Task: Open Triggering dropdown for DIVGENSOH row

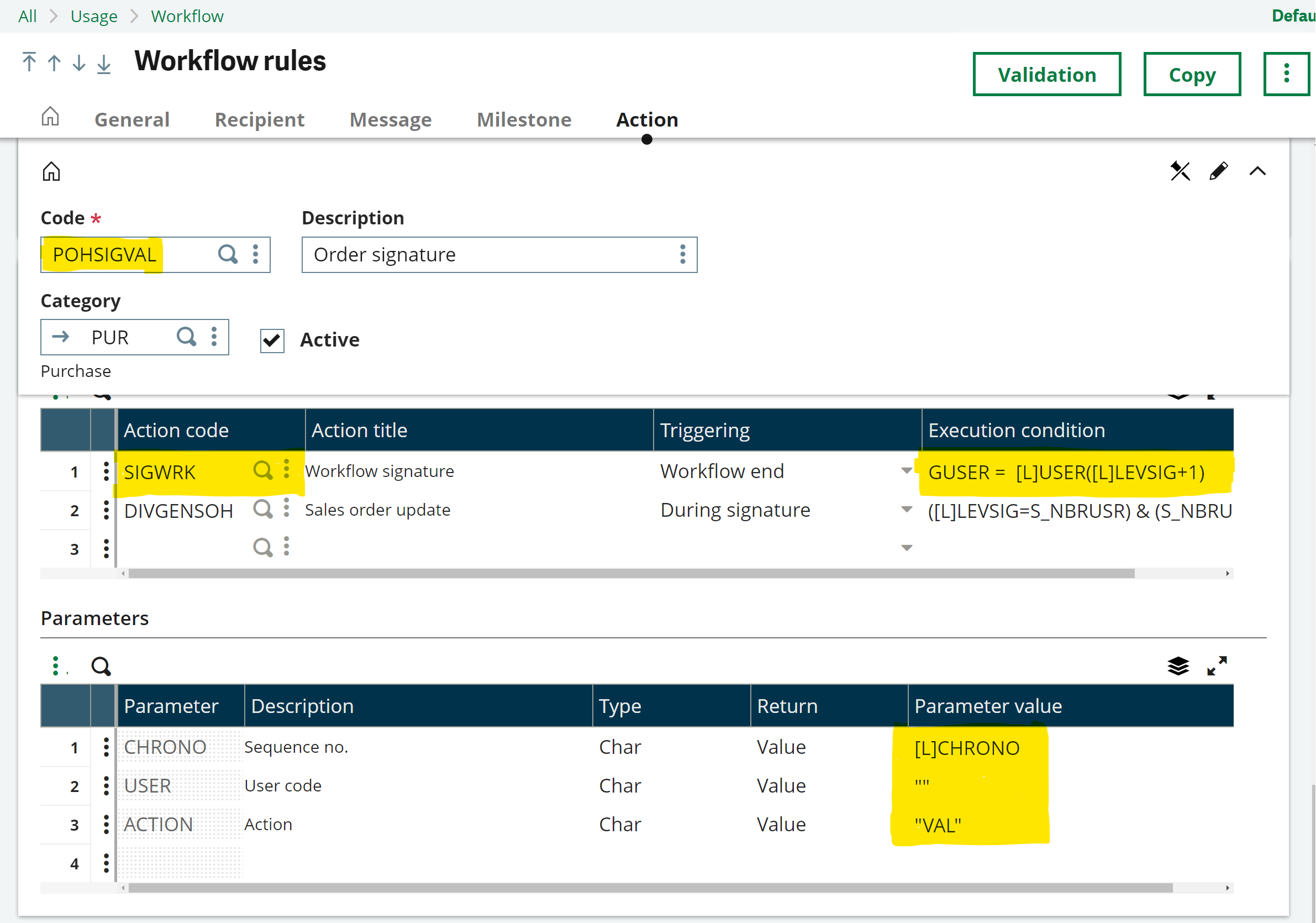Action: (906, 510)
